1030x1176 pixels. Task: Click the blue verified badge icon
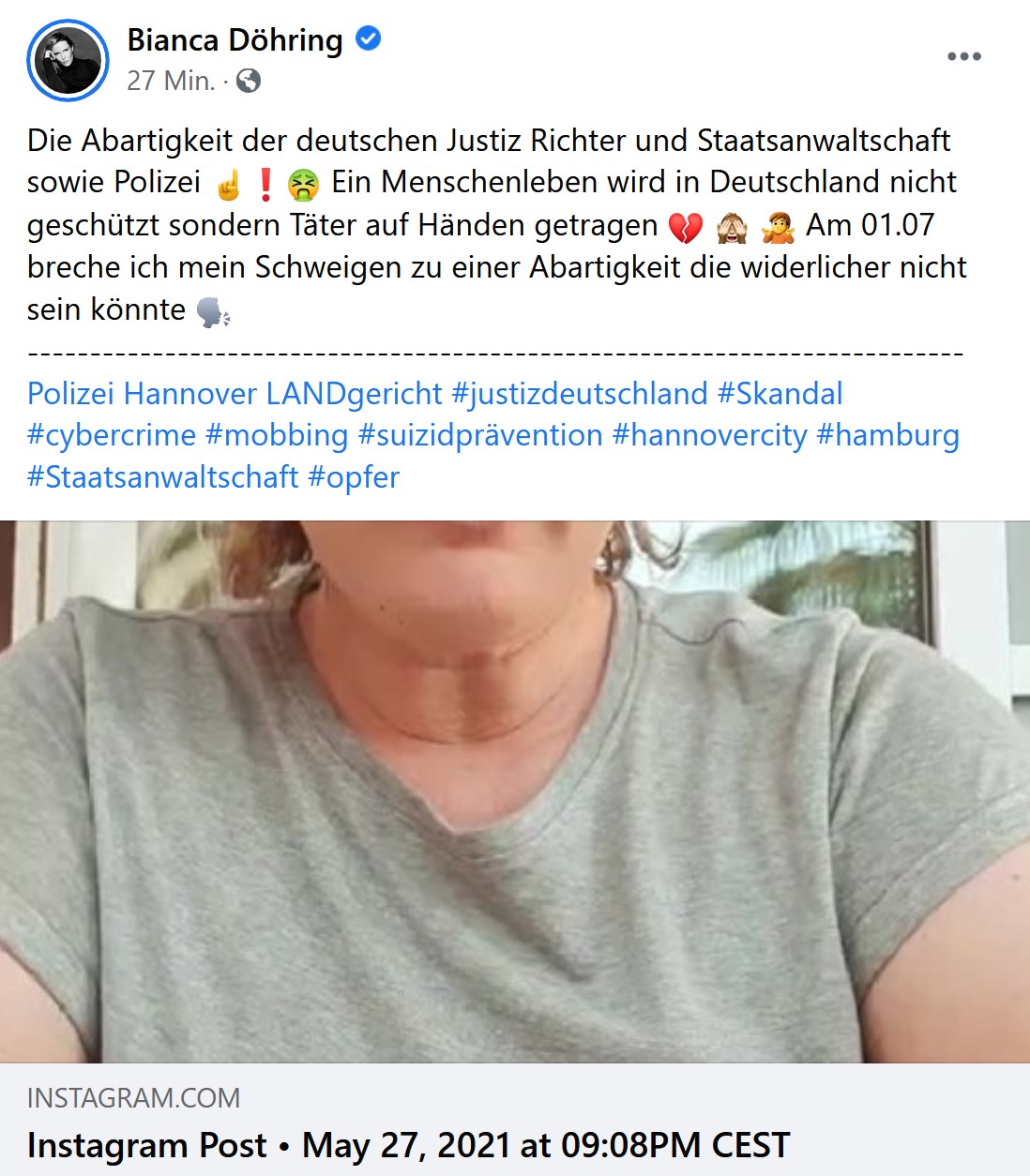[x=369, y=39]
